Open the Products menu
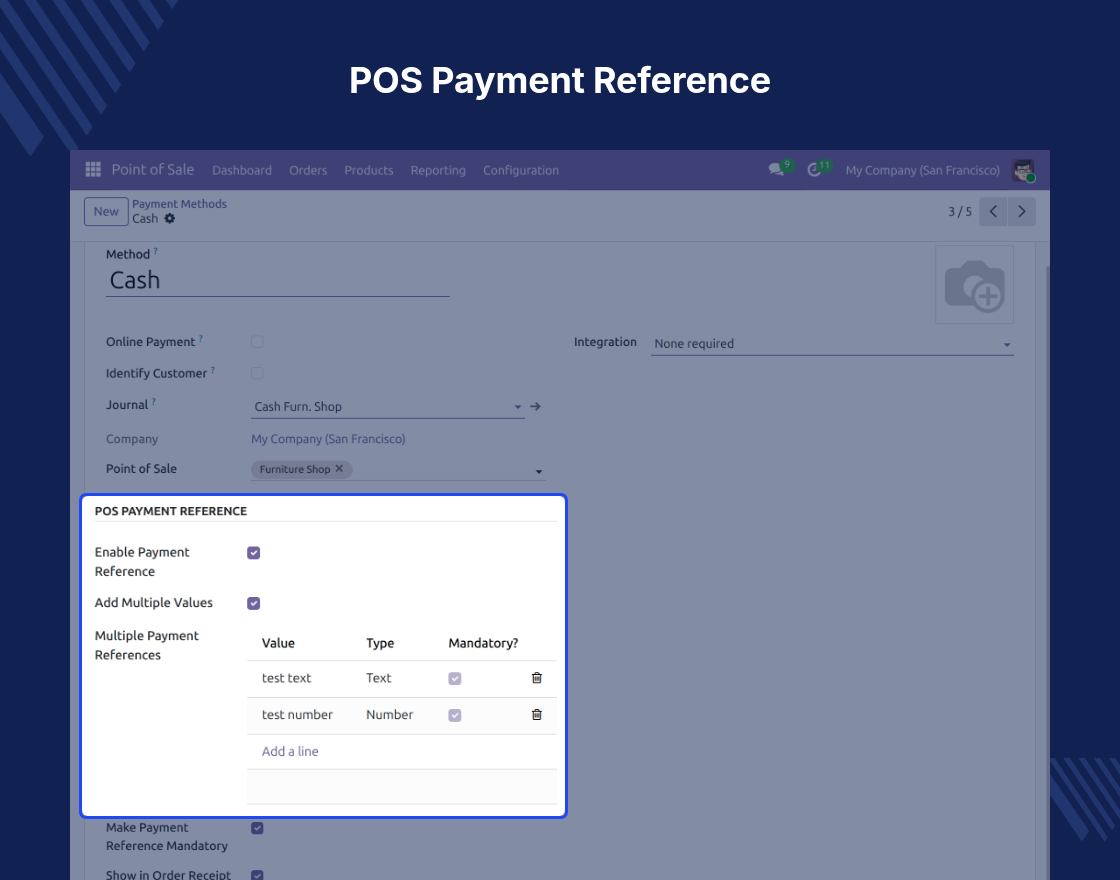This screenshot has height=880, width=1120. coord(369,170)
